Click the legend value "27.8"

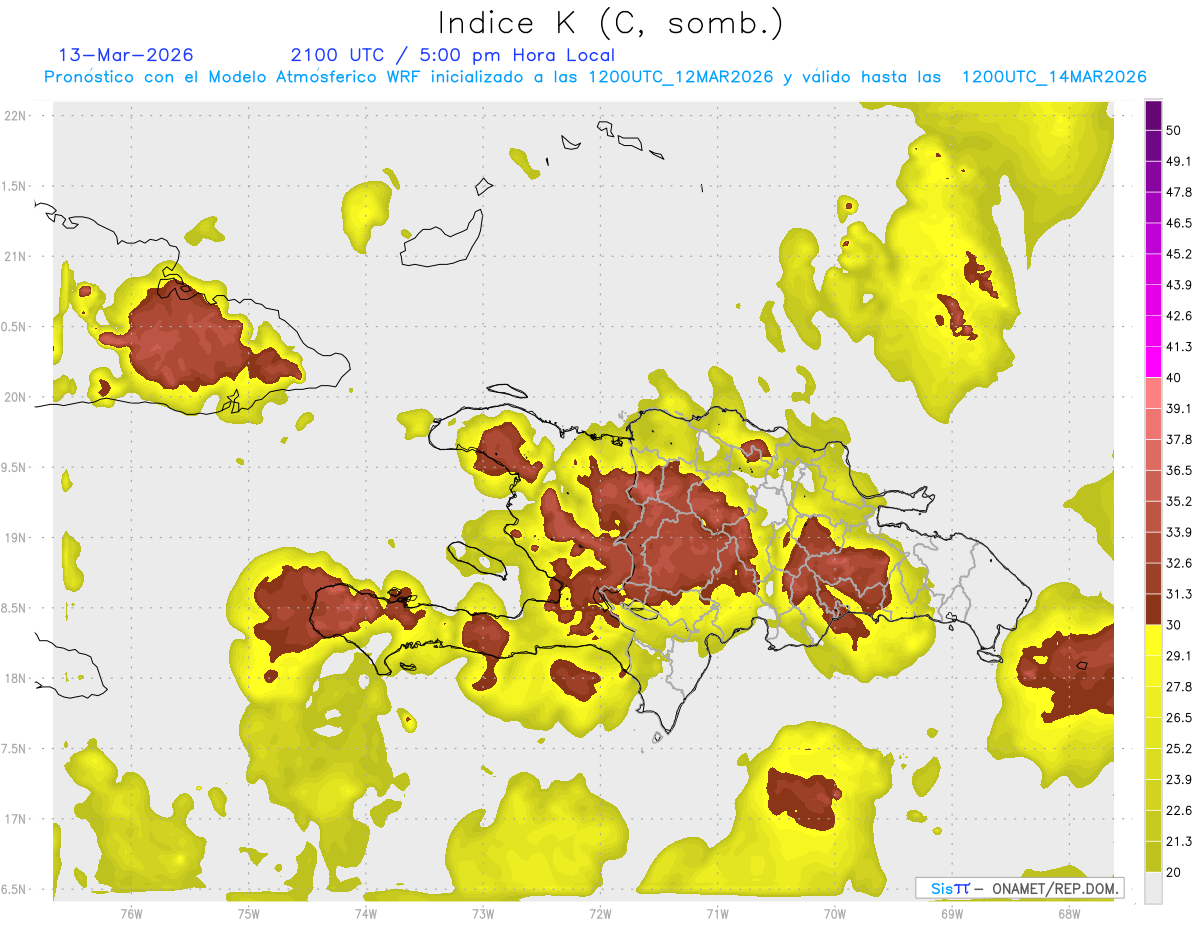(1179, 687)
